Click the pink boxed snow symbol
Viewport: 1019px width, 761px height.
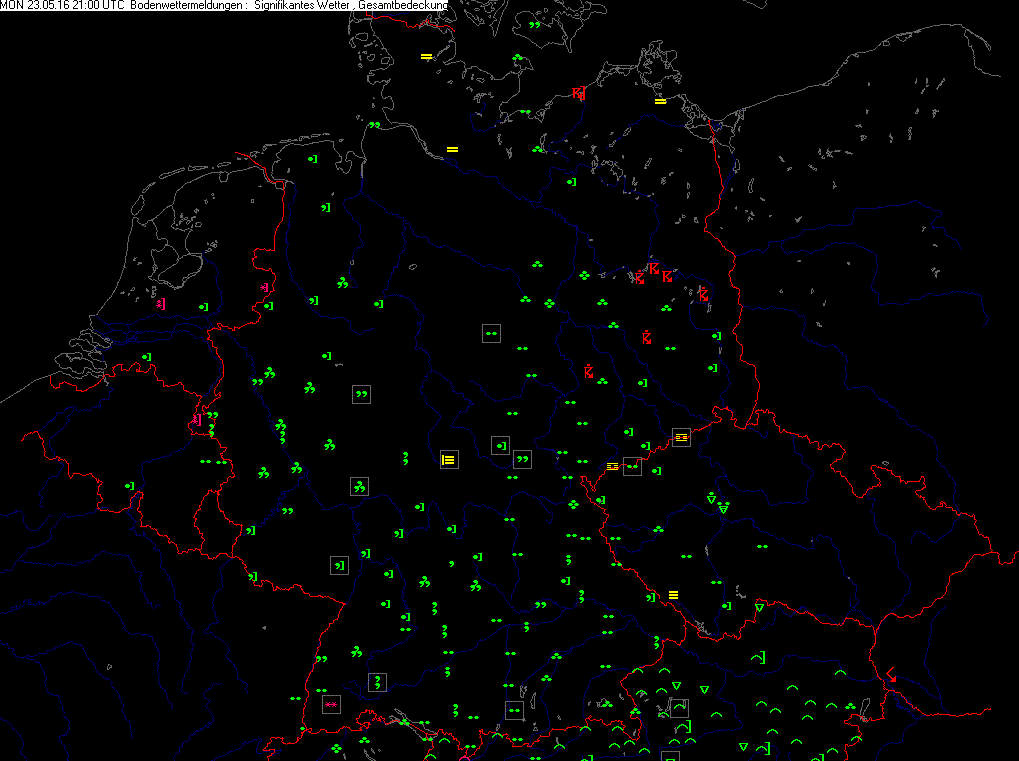[331, 705]
